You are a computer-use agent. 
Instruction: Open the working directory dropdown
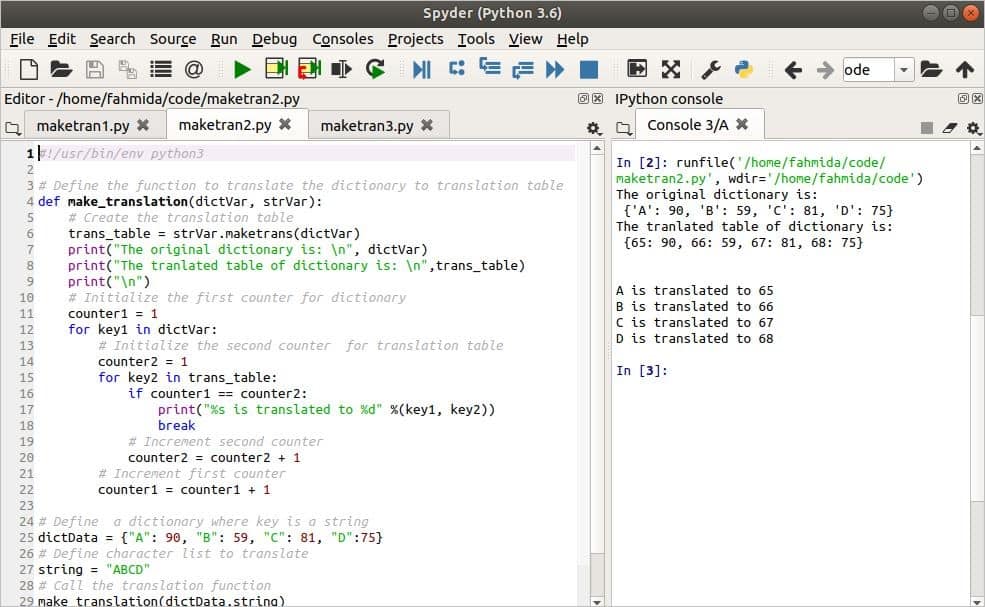click(905, 70)
